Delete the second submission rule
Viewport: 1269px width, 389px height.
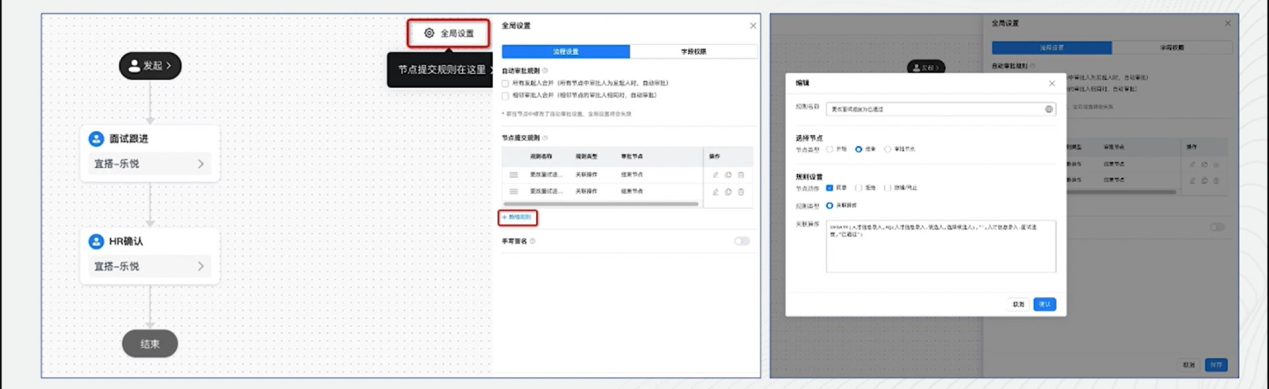[741, 191]
